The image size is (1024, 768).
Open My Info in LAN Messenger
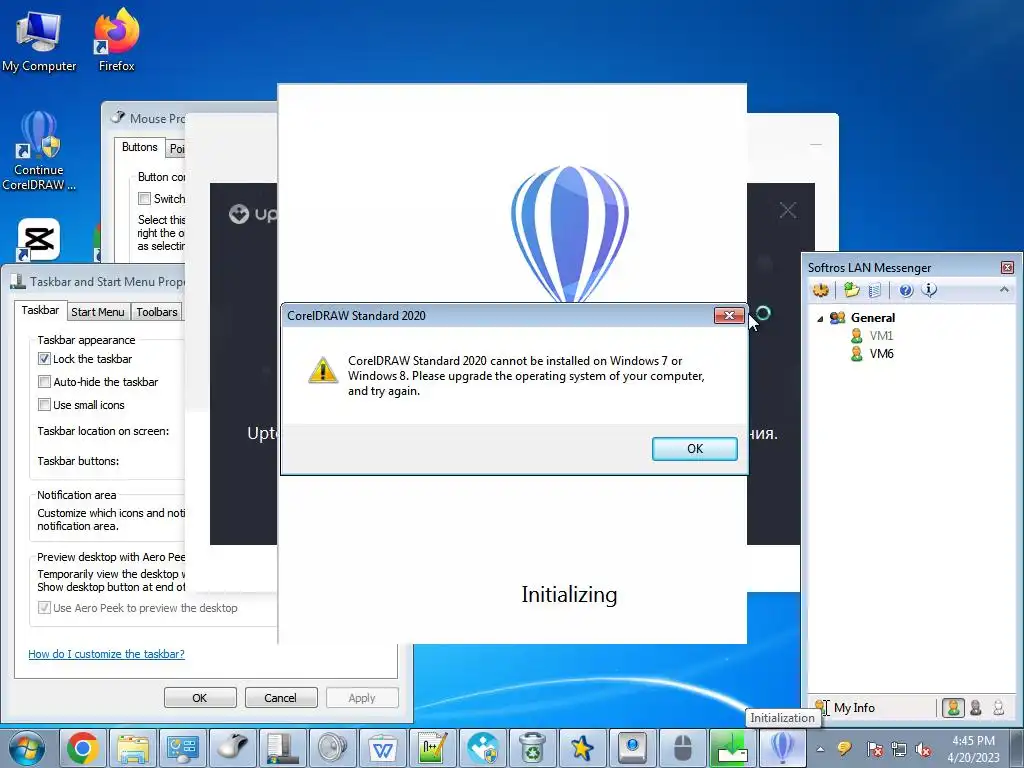click(854, 708)
